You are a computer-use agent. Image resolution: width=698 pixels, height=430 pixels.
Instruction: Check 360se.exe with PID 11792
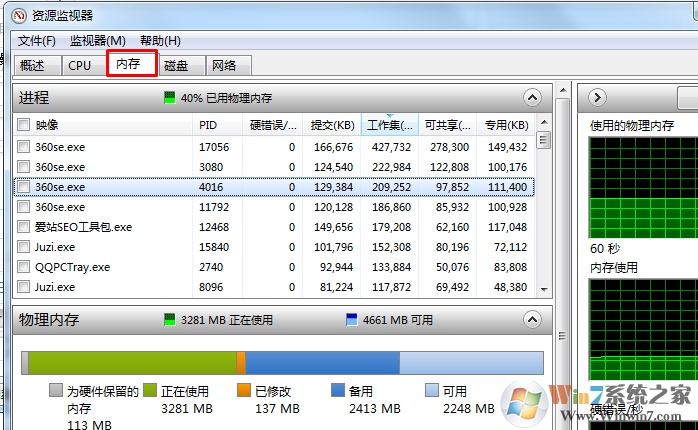pos(24,207)
